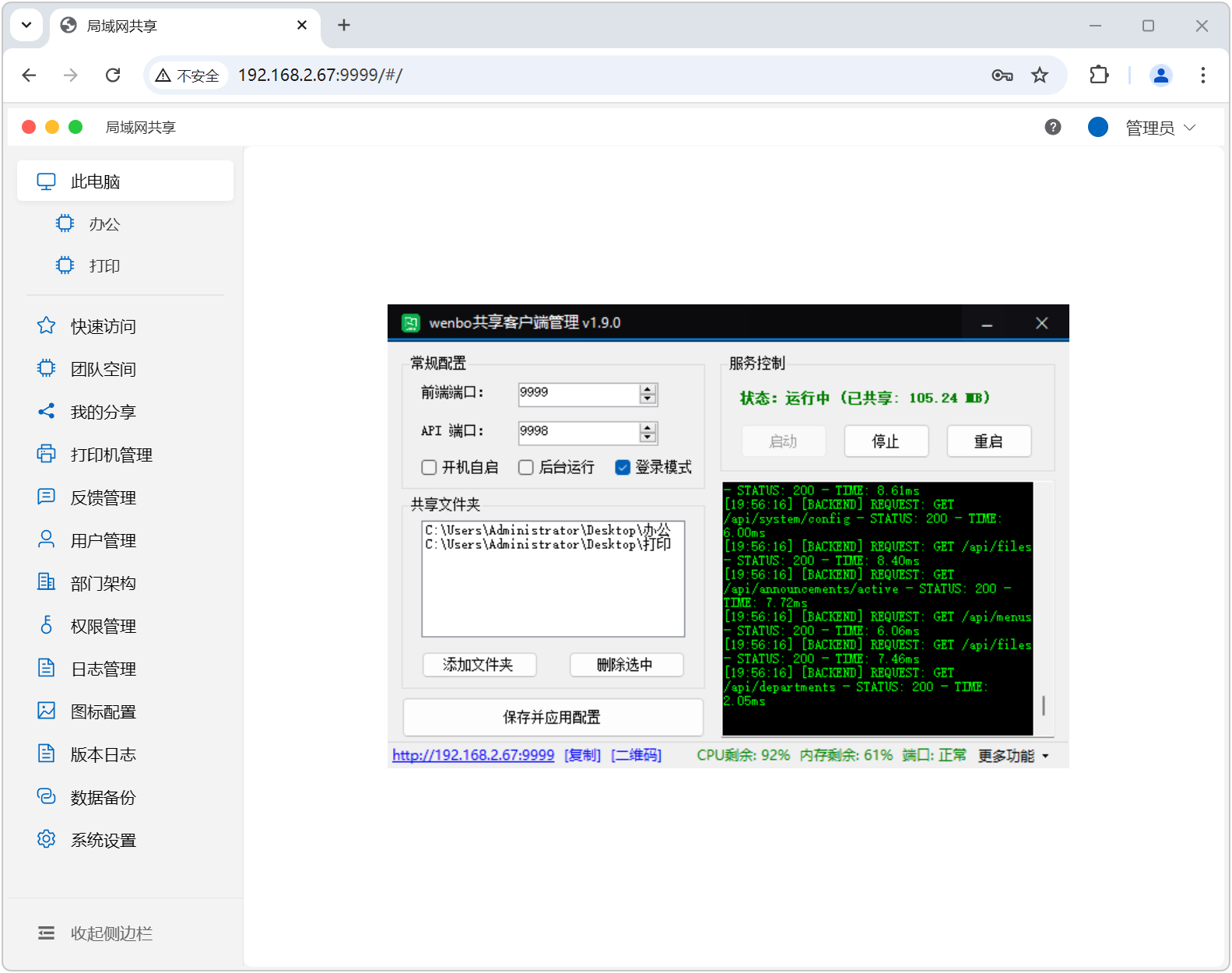Open the http://192.168.2.67:9999 link

[x=473, y=755]
